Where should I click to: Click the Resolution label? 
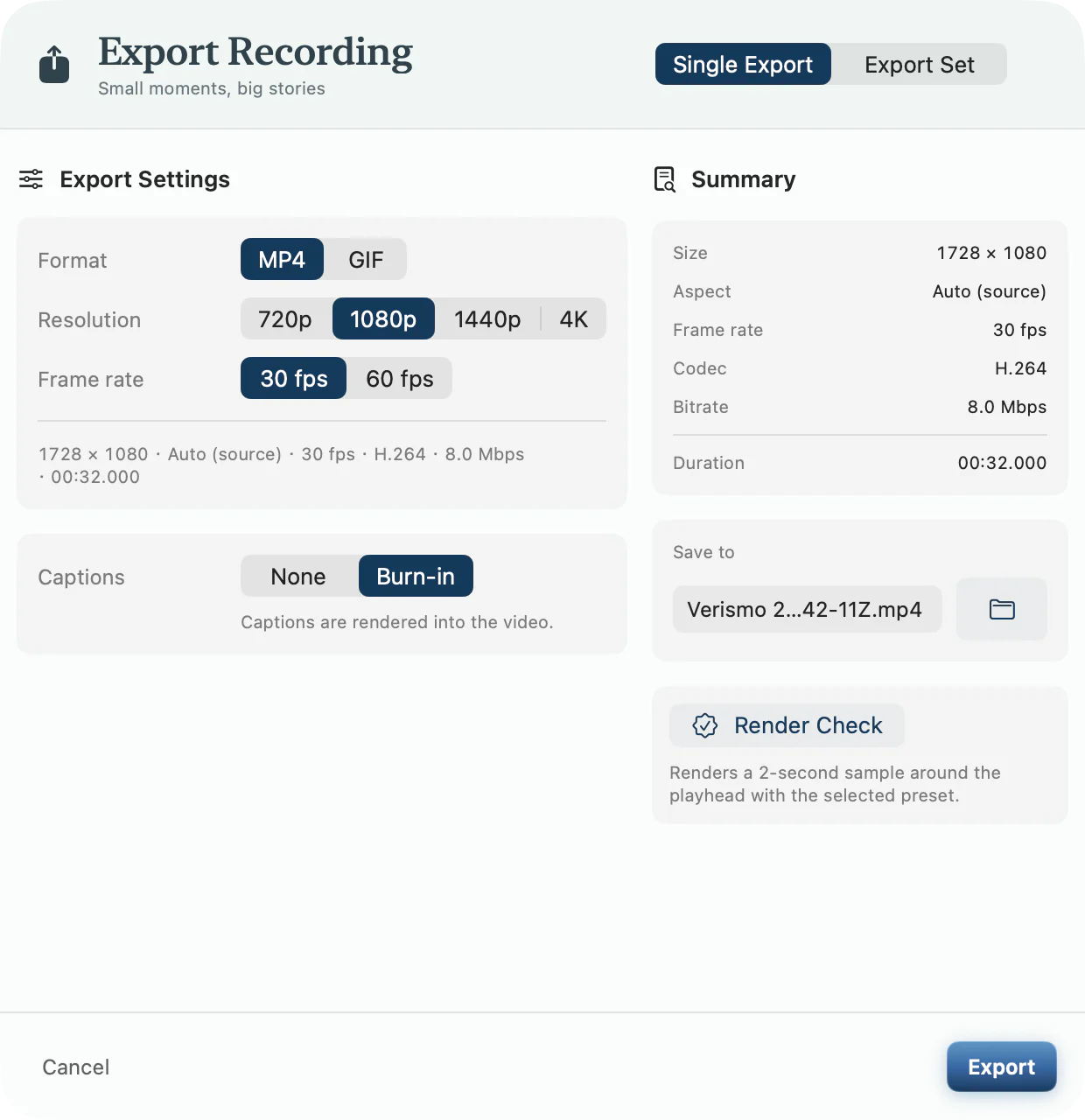(89, 320)
